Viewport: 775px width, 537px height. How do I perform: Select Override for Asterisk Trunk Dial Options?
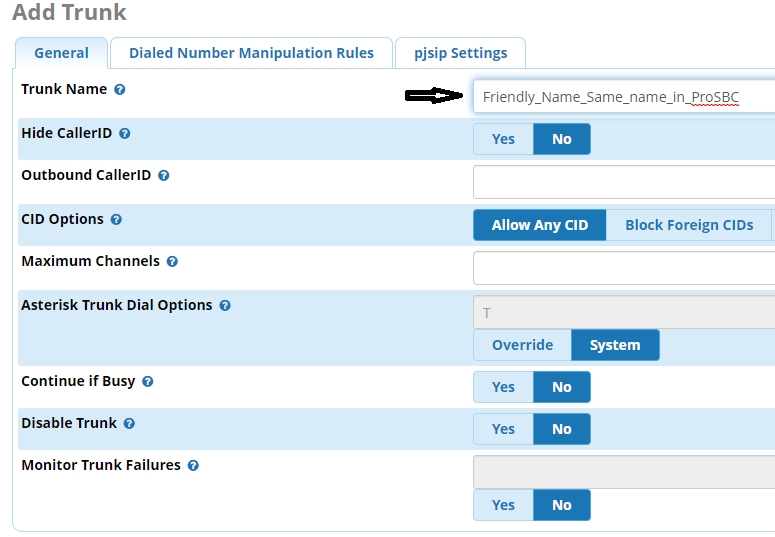click(x=522, y=345)
